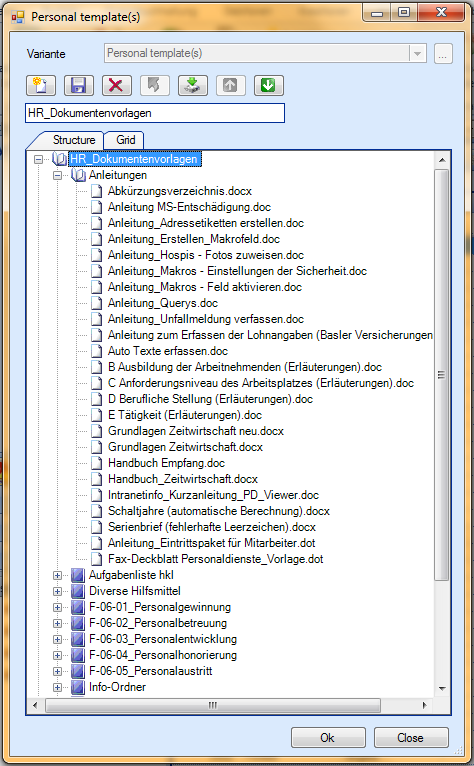The width and height of the screenshot is (474, 766).
Task: Save using the floppy disk icon
Action: click(x=79, y=85)
